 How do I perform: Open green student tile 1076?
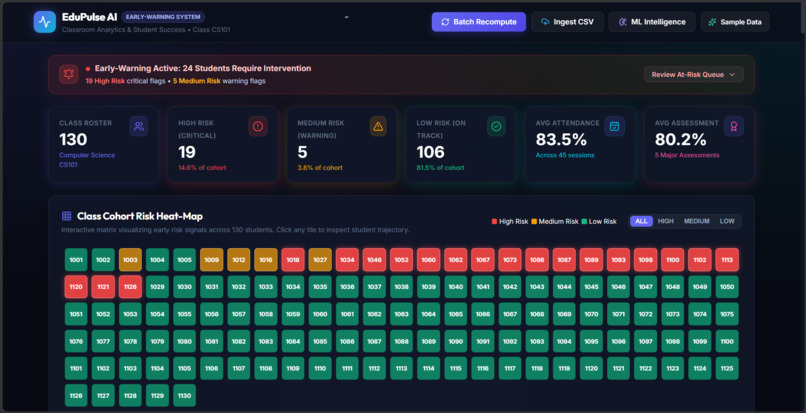[76, 341]
